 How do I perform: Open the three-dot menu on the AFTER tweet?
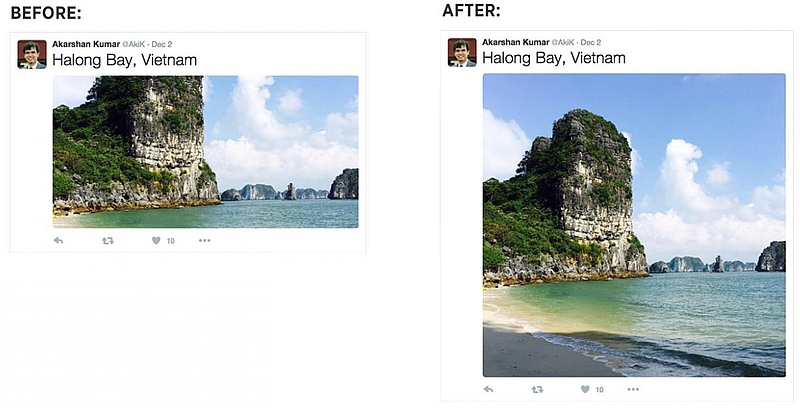(634, 389)
